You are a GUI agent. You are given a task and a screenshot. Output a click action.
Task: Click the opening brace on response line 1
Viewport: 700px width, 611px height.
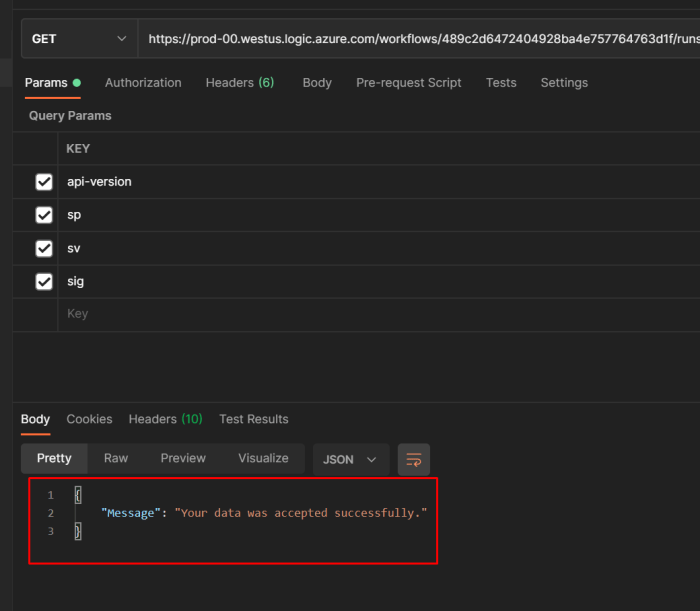78,495
